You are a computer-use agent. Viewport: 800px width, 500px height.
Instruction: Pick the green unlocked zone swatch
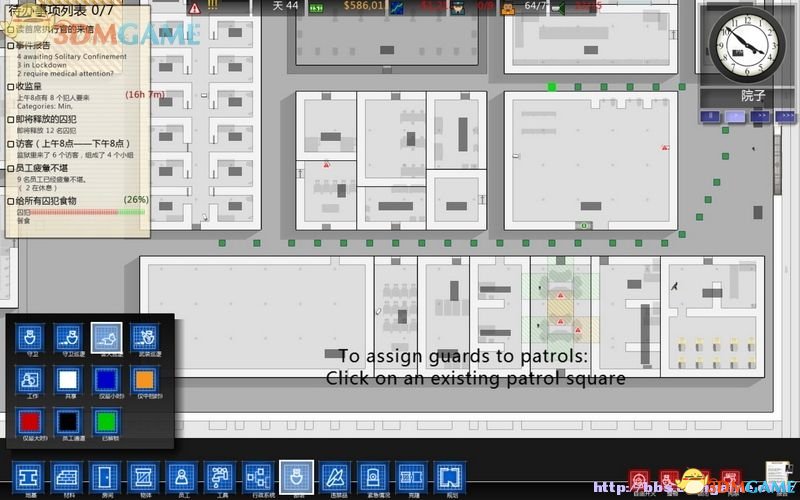(107, 422)
